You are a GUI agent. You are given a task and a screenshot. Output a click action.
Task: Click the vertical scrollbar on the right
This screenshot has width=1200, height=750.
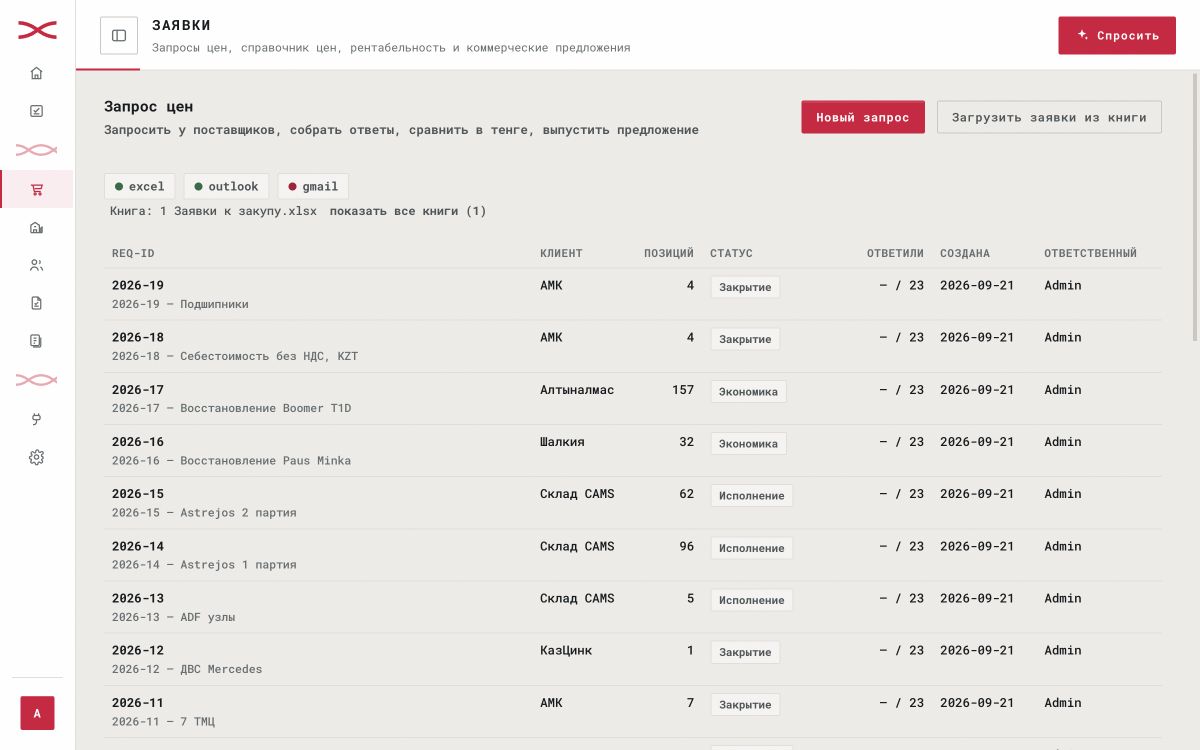tap(1193, 205)
